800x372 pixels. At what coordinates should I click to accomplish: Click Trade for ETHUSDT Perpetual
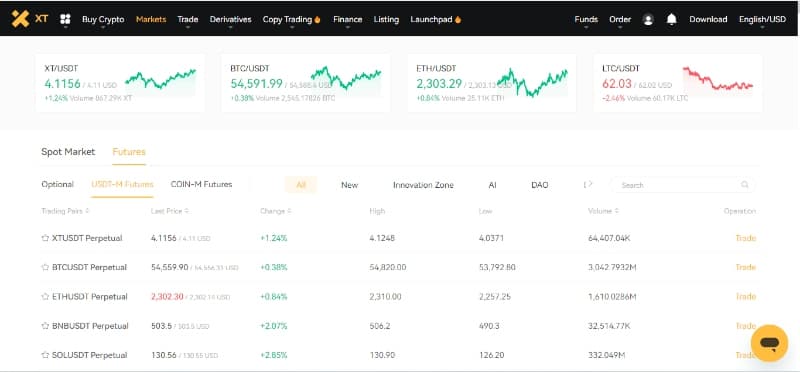745,296
